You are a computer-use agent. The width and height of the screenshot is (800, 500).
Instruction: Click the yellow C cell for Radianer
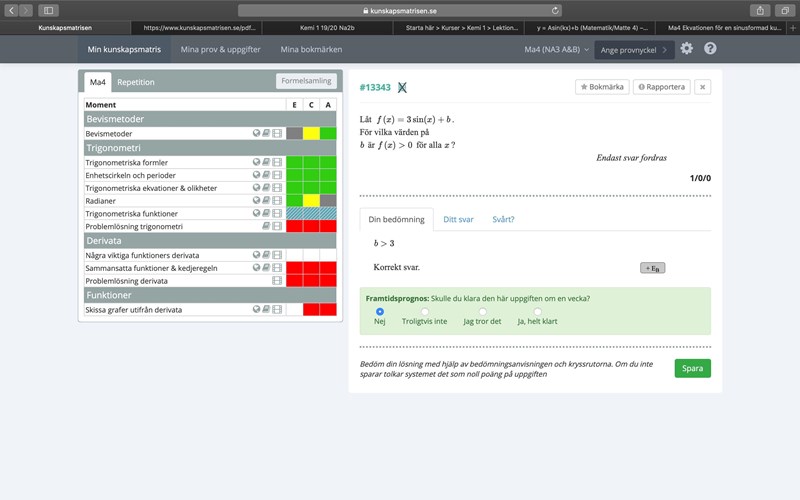(x=311, y=200)
